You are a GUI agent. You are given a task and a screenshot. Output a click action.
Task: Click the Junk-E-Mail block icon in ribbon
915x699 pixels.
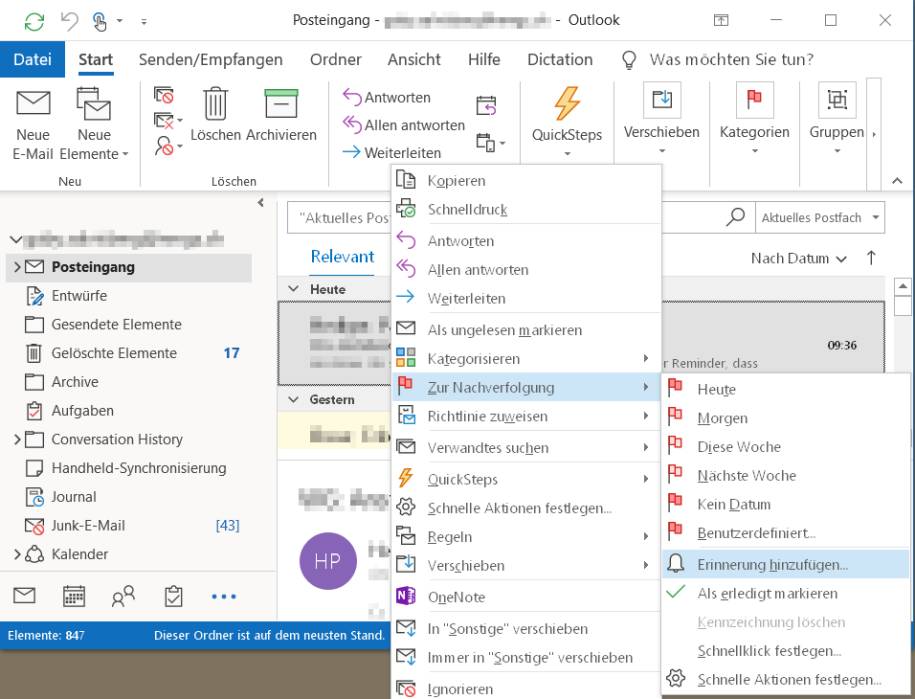pyautogui.click(x=165, y=145)
